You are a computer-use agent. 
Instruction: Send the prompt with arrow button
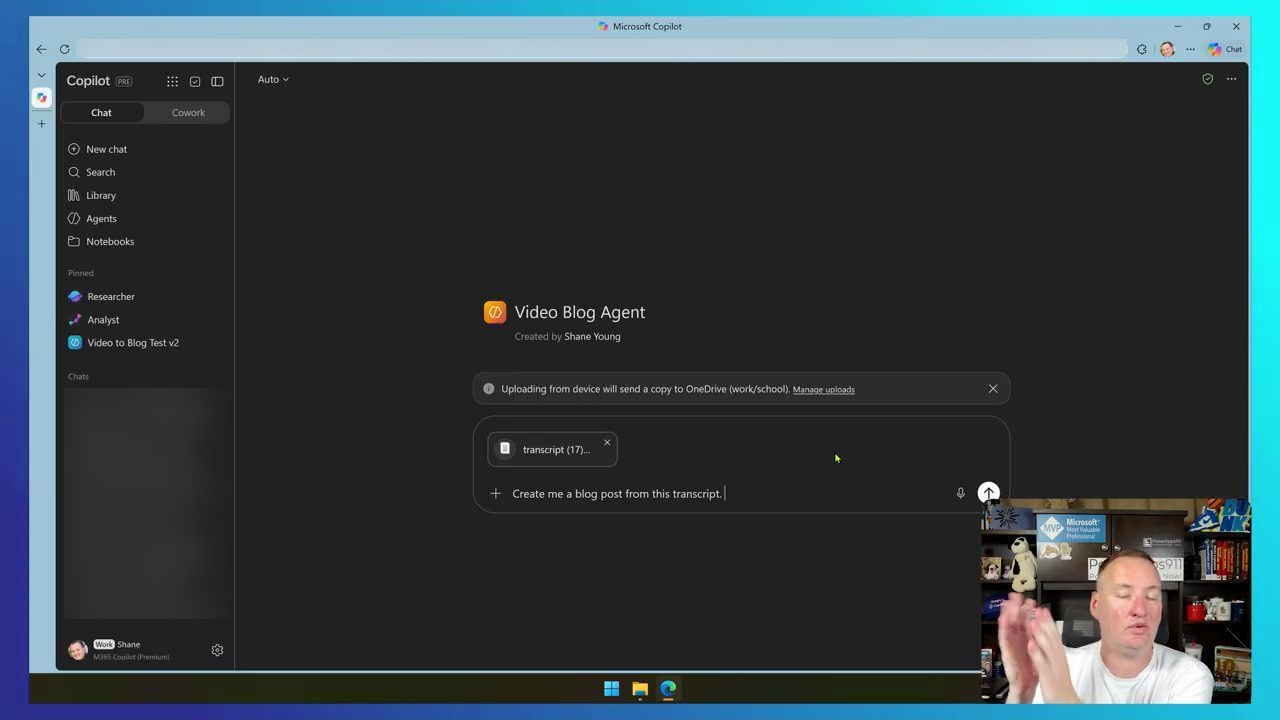988,493
